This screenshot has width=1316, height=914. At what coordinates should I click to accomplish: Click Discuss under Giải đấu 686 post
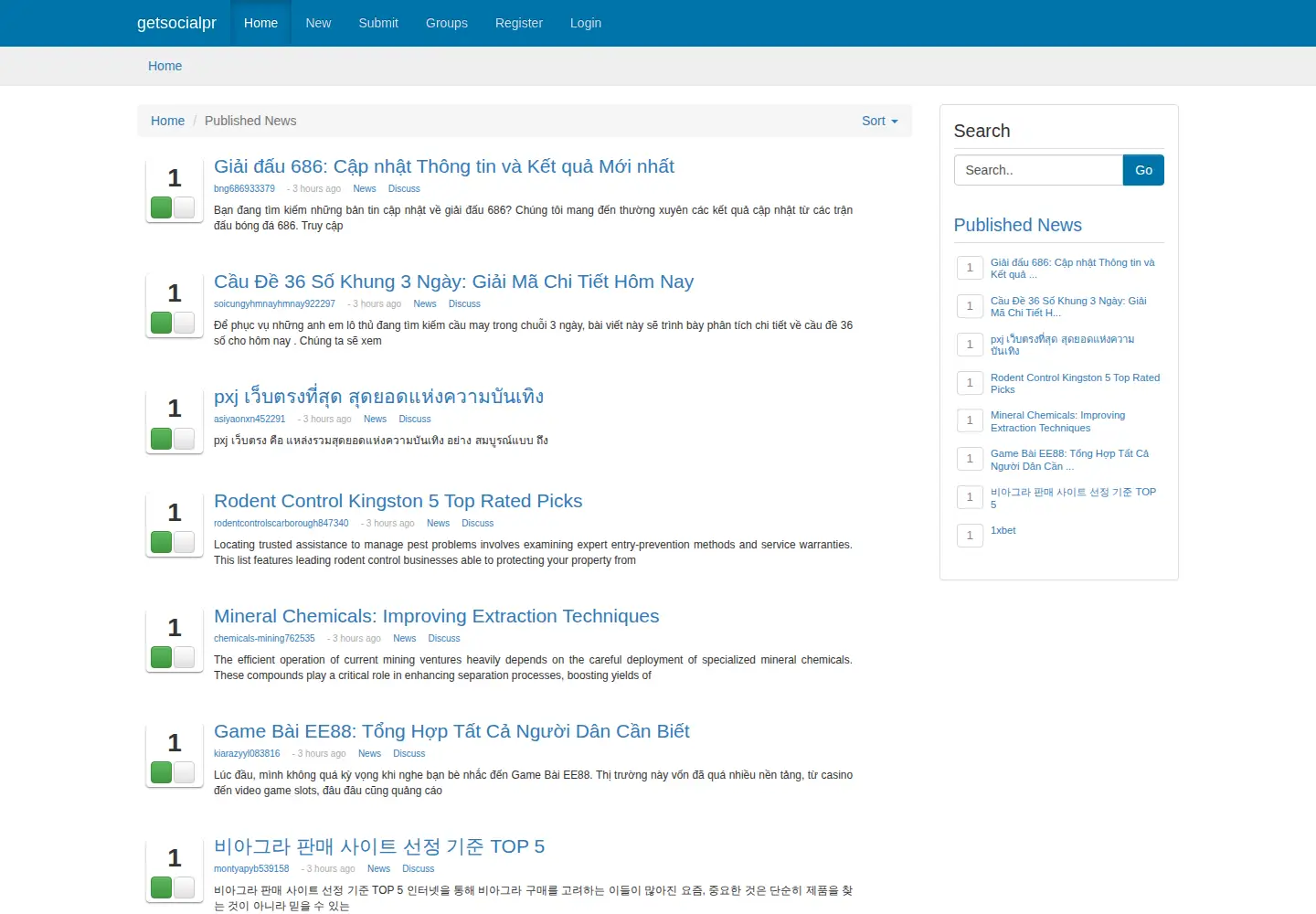coord(404,189)
